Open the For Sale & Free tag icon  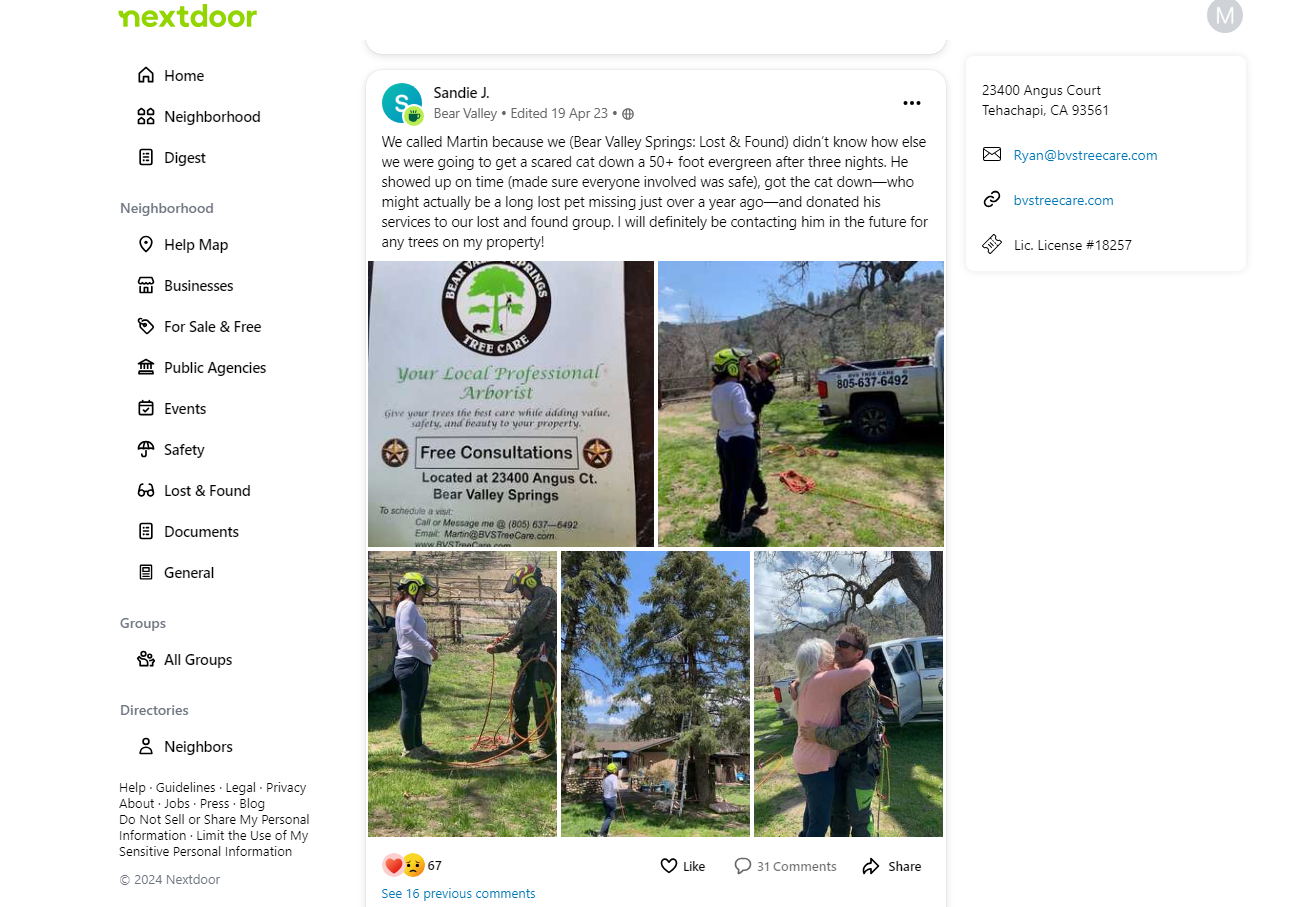coord(146,326)
